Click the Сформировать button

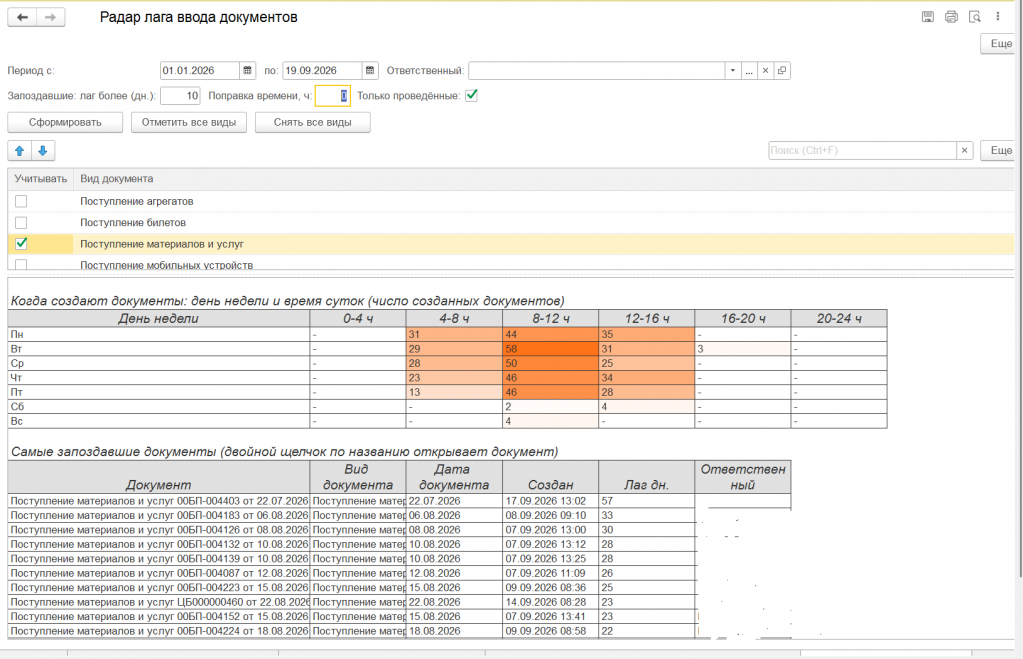[65, 123]
